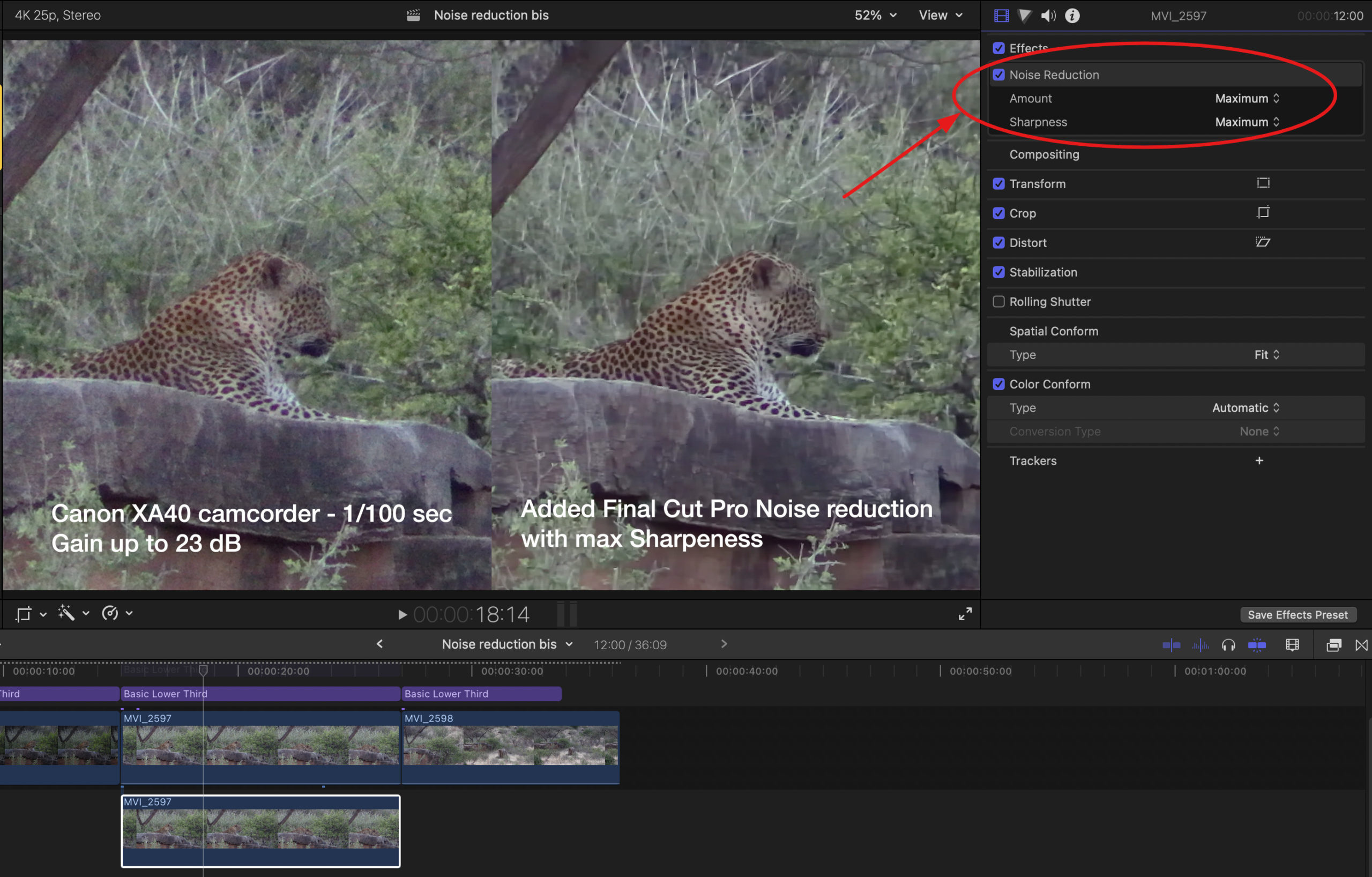Click the Distort onscreen controls icon

[1263, 242]
